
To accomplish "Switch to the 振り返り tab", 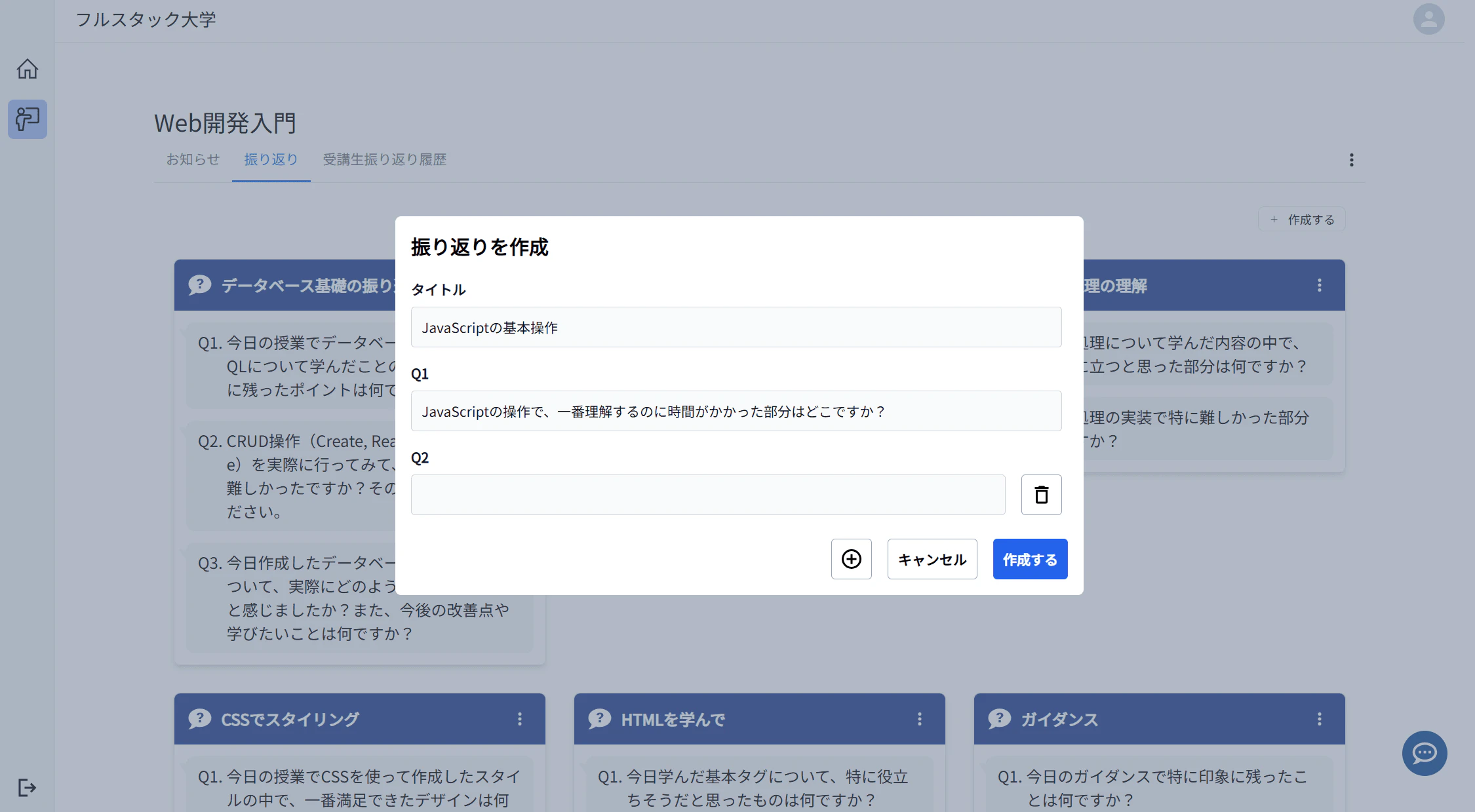I will click(271, 159).
